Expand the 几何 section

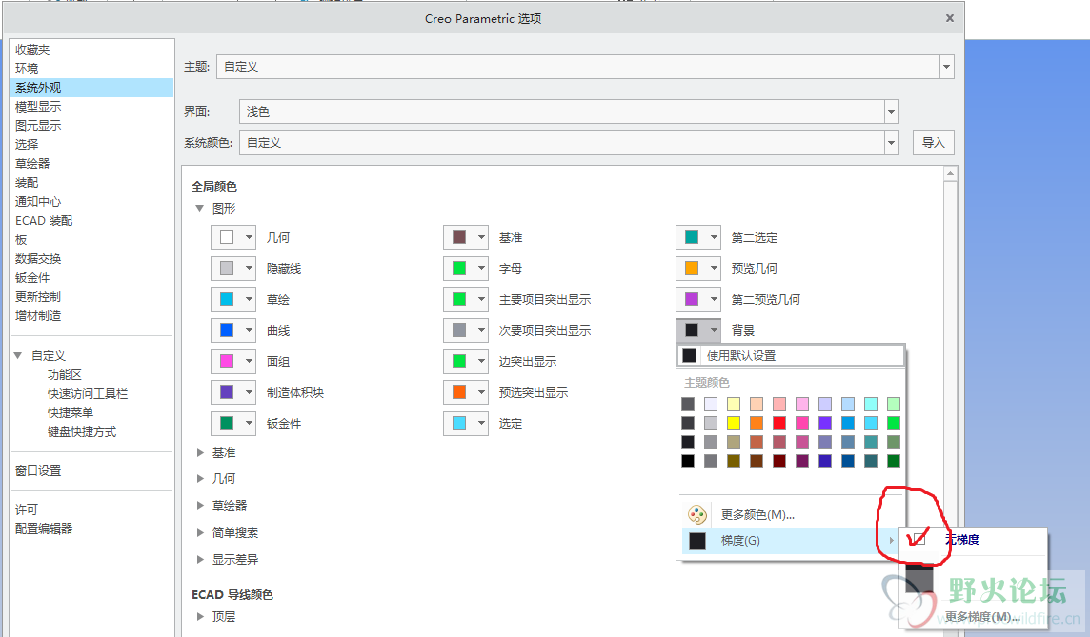[x=200, y=478]
